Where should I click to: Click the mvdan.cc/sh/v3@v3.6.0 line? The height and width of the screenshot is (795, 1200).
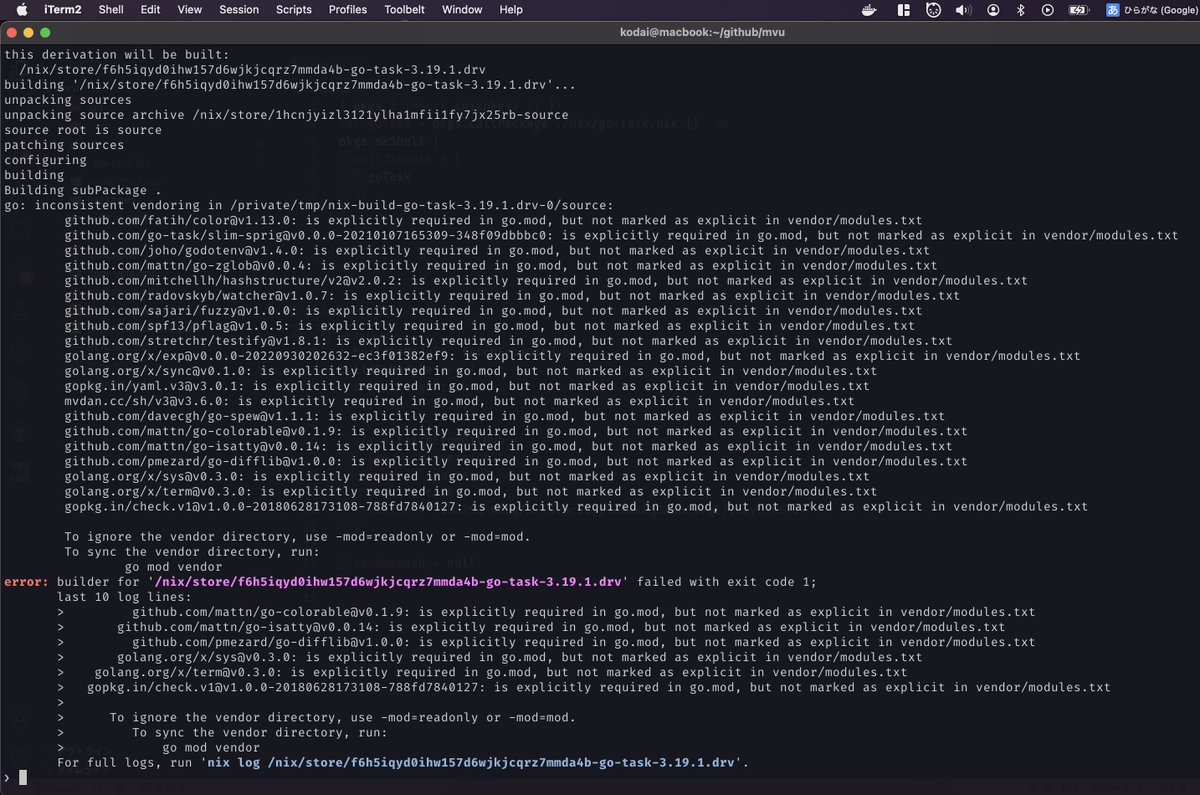pyautogui.click(x=459, y=400)
